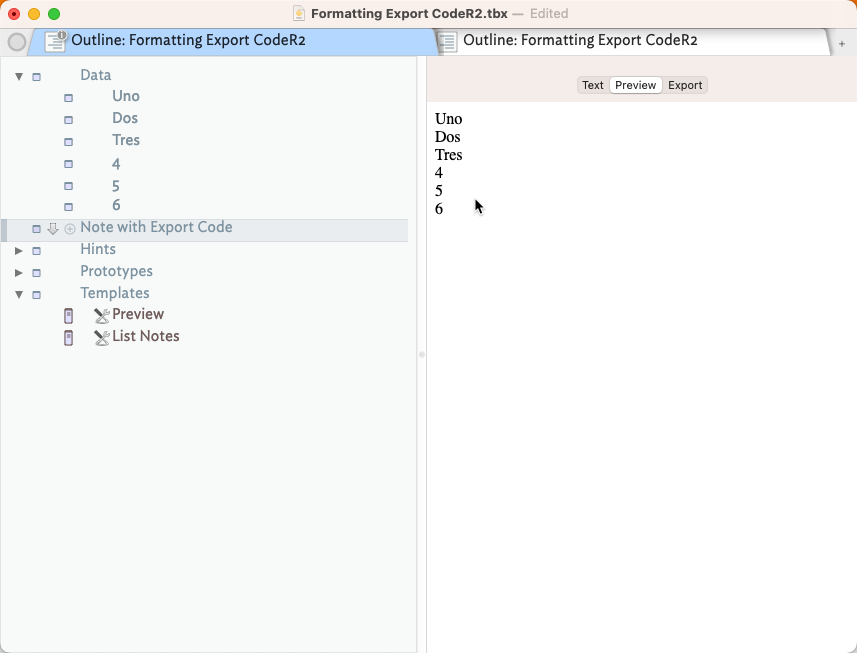857x653 pixels.
Task: Select the first Outline tab
Action: coord(188,41)
